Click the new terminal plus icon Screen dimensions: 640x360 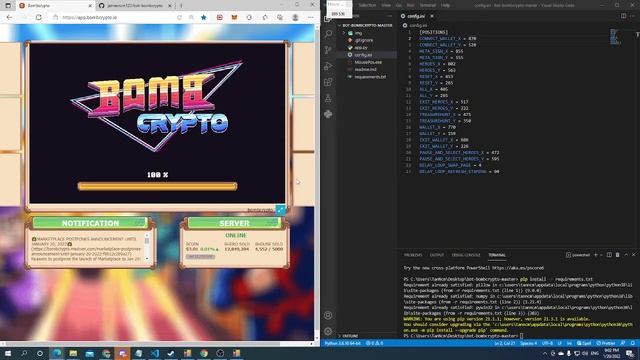(x=596, y=255)
